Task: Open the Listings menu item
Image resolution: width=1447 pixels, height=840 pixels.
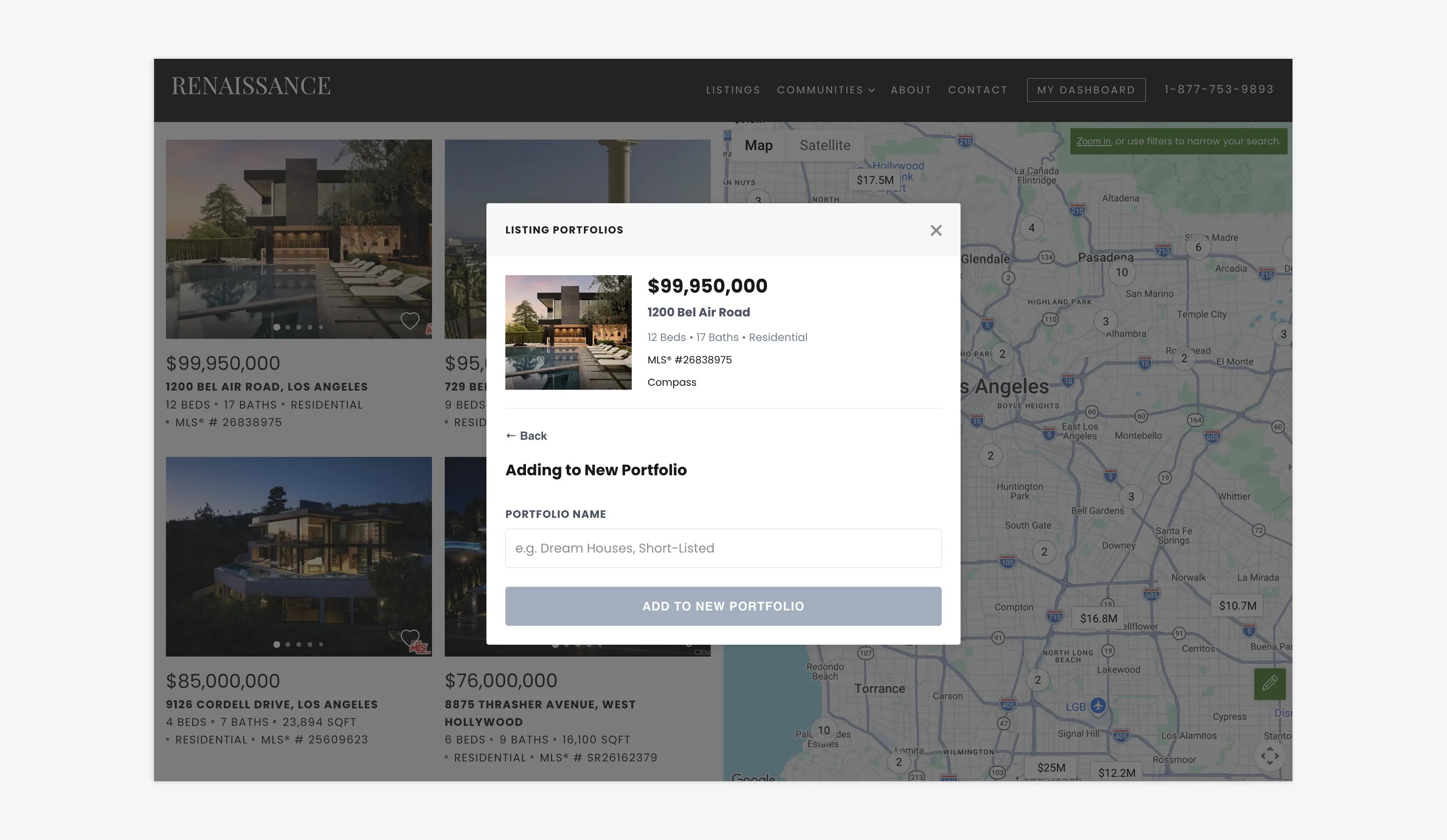Action: pyautogui.click(x=733, y=90)
